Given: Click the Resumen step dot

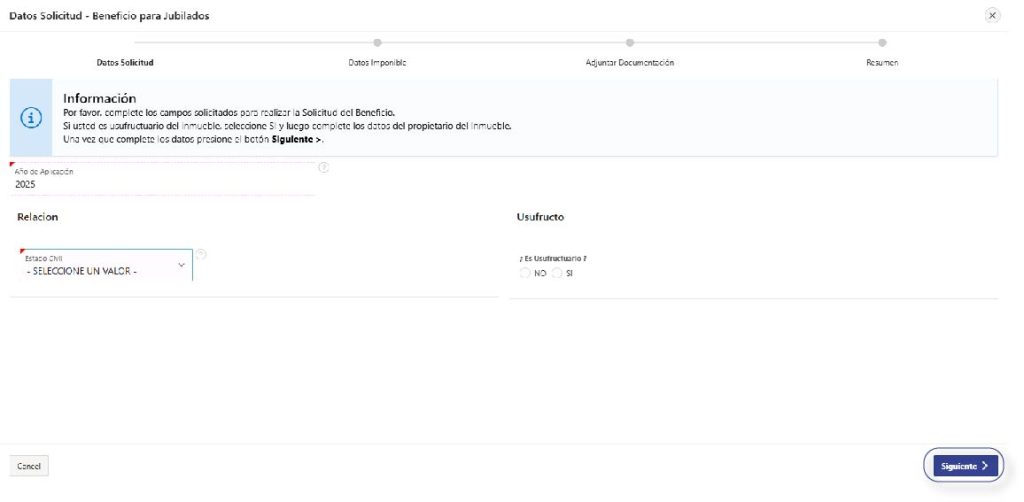Looking at the screenshot, I should 882,42.
